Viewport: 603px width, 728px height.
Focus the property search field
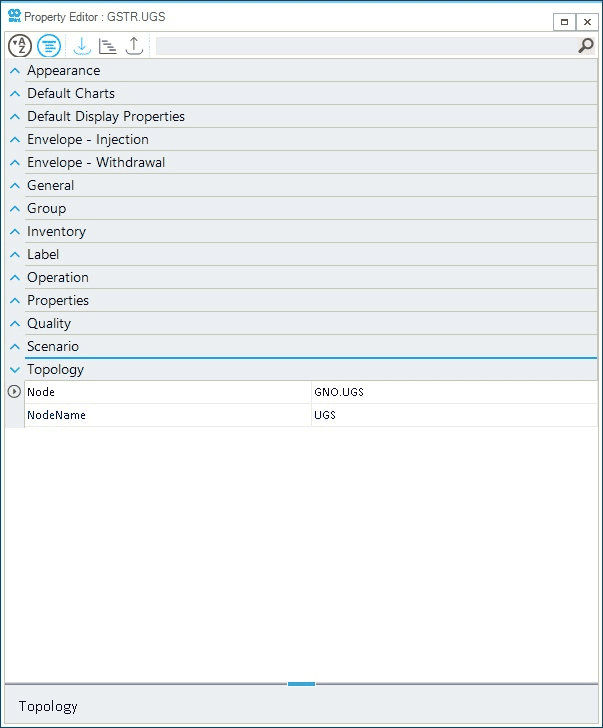pyautogui.click(x=366, y=46)
